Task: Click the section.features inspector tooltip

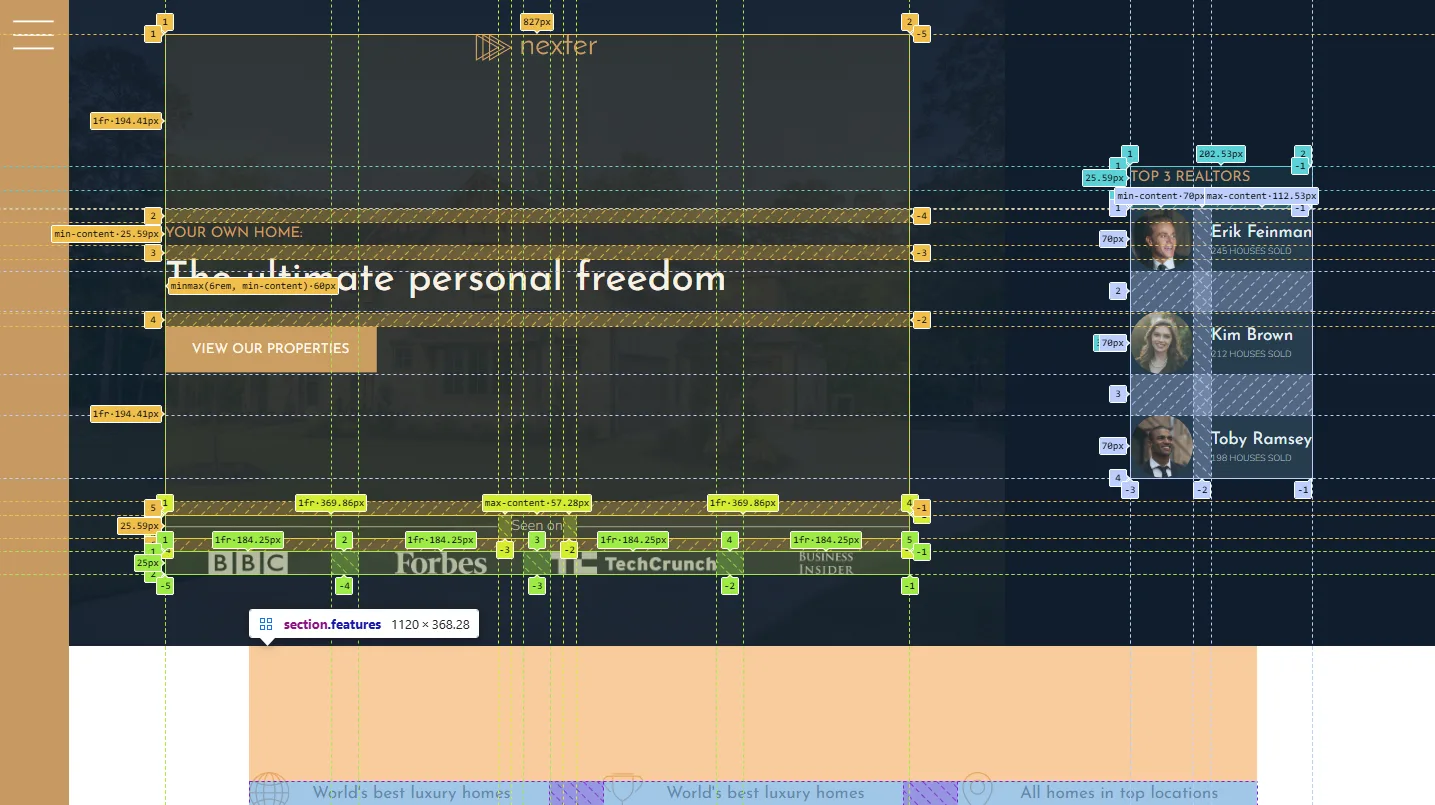Action: tap(364, 624)
